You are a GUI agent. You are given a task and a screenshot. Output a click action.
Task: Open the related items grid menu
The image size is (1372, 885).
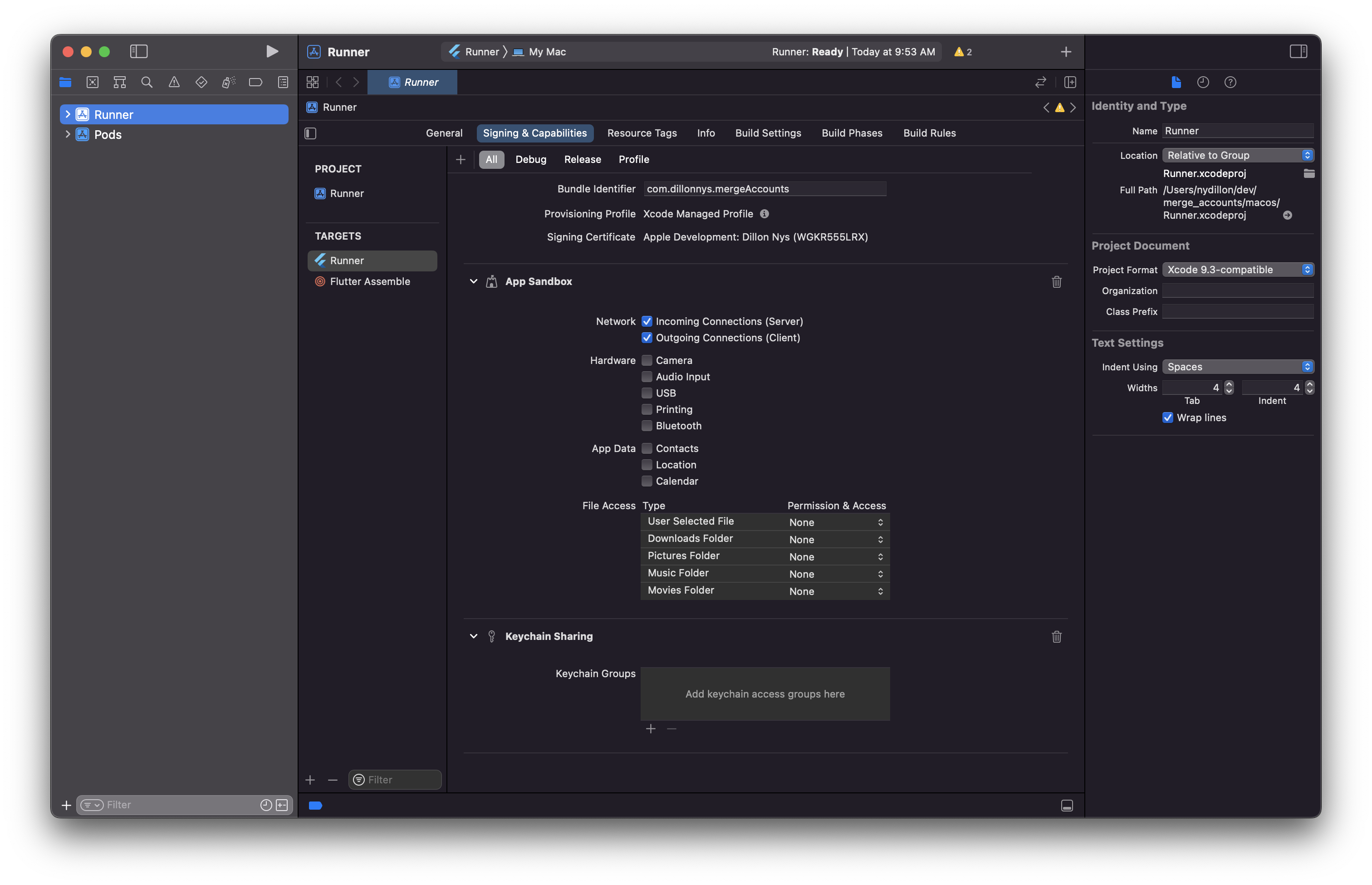(313, 82)
